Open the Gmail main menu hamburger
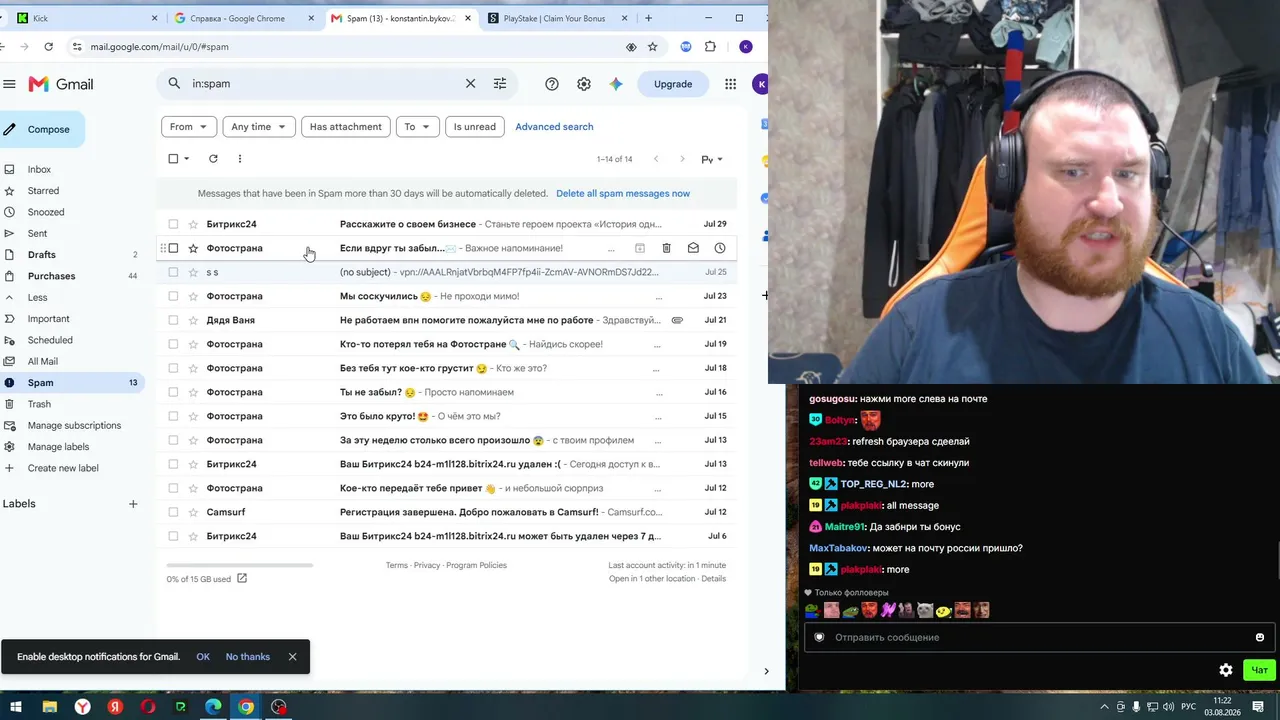The image size is (1280, 720). (x=9, y=84)
